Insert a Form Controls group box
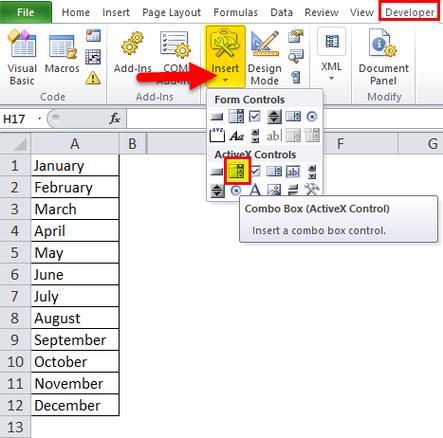The image size is (443, 438). click(x=217, y=135)
